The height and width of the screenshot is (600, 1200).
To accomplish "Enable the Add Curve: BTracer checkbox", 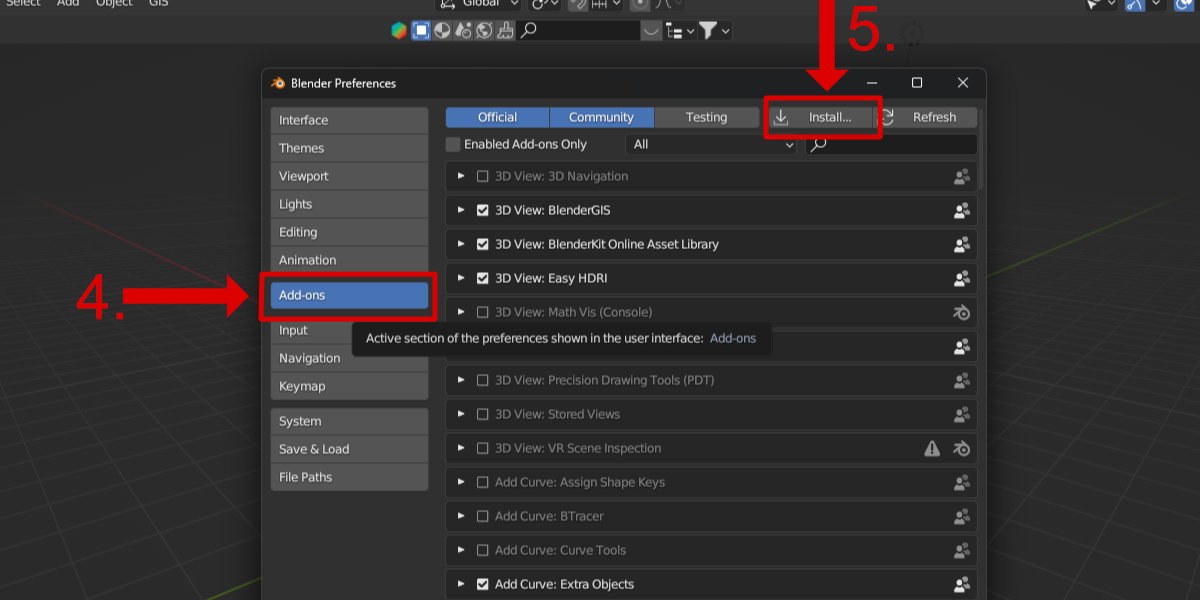I will pyautogui.click(x=483, y=516).
